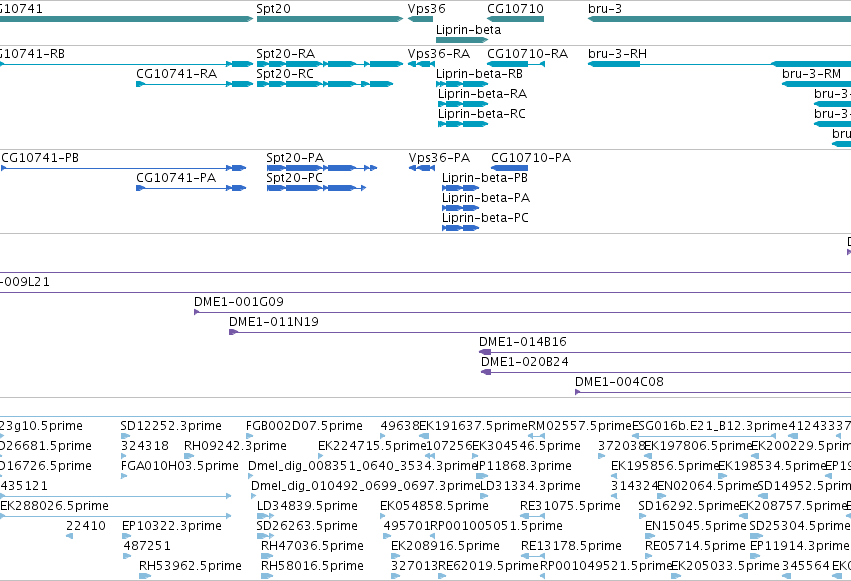Image resolution: width=851 pixels, height=581 pixels.
Task: Click EST SD16292.5prime label
Action: pos(689,506)
